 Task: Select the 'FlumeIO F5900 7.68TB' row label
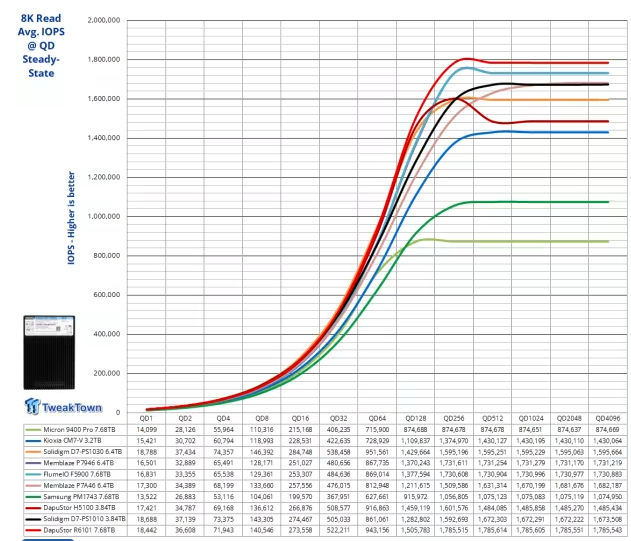click(77, 475)
